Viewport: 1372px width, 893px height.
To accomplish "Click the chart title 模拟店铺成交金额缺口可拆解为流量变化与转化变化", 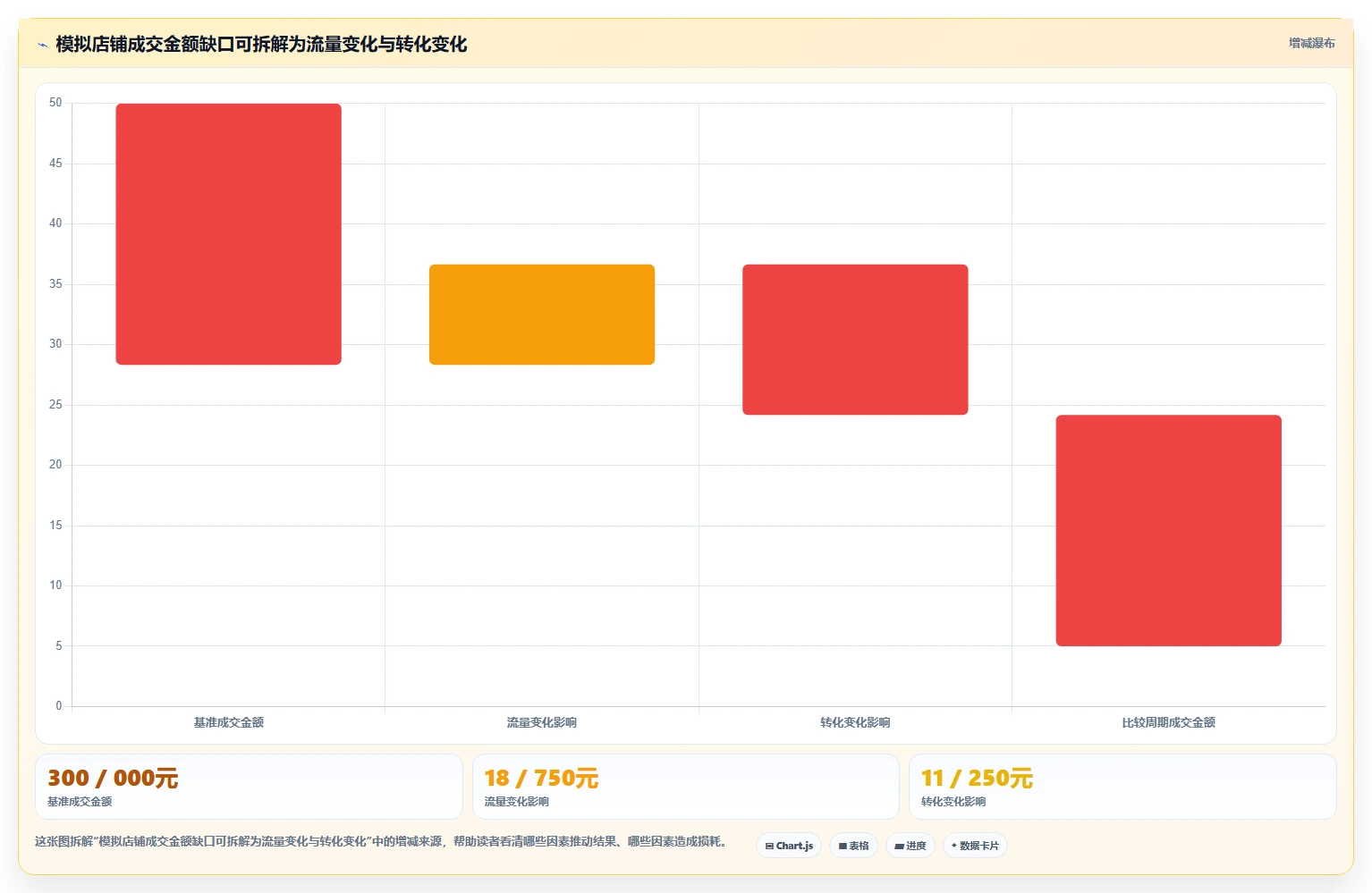I will 261,44.
